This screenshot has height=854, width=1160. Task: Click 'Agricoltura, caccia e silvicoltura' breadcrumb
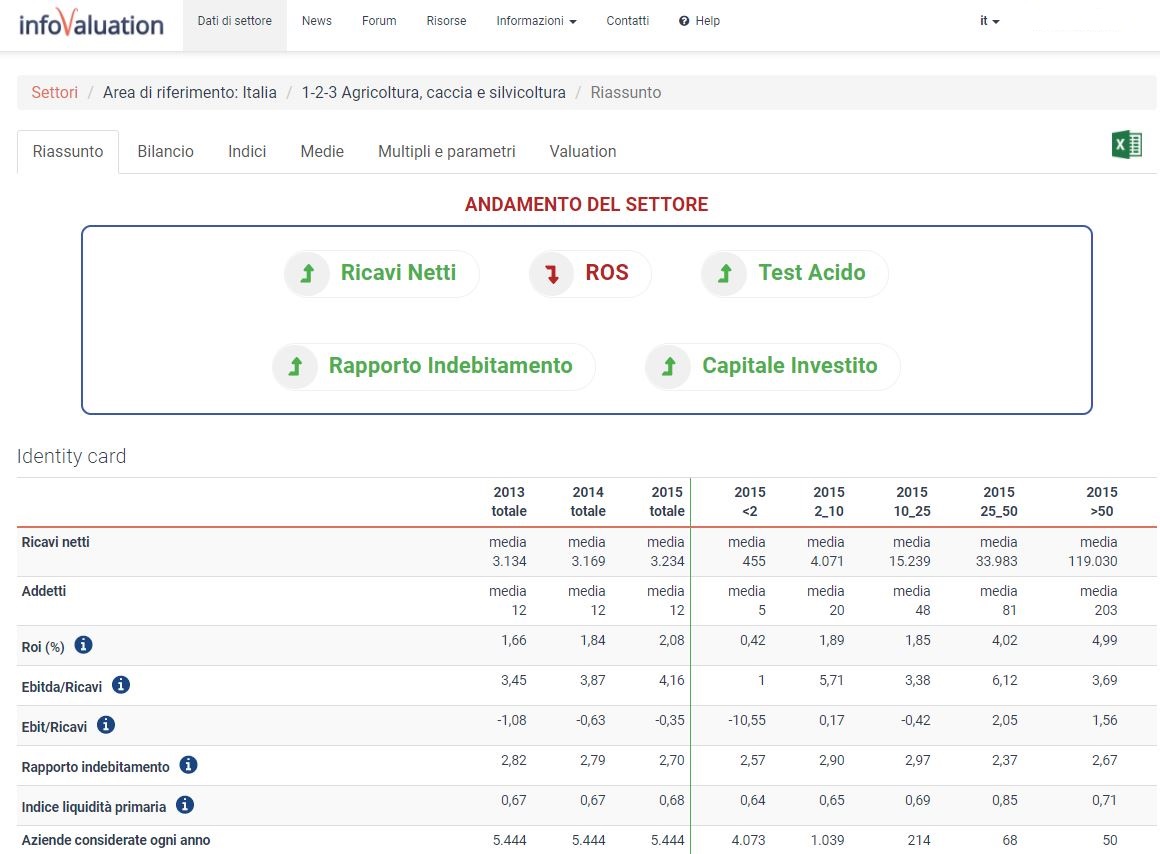[434, 93]
